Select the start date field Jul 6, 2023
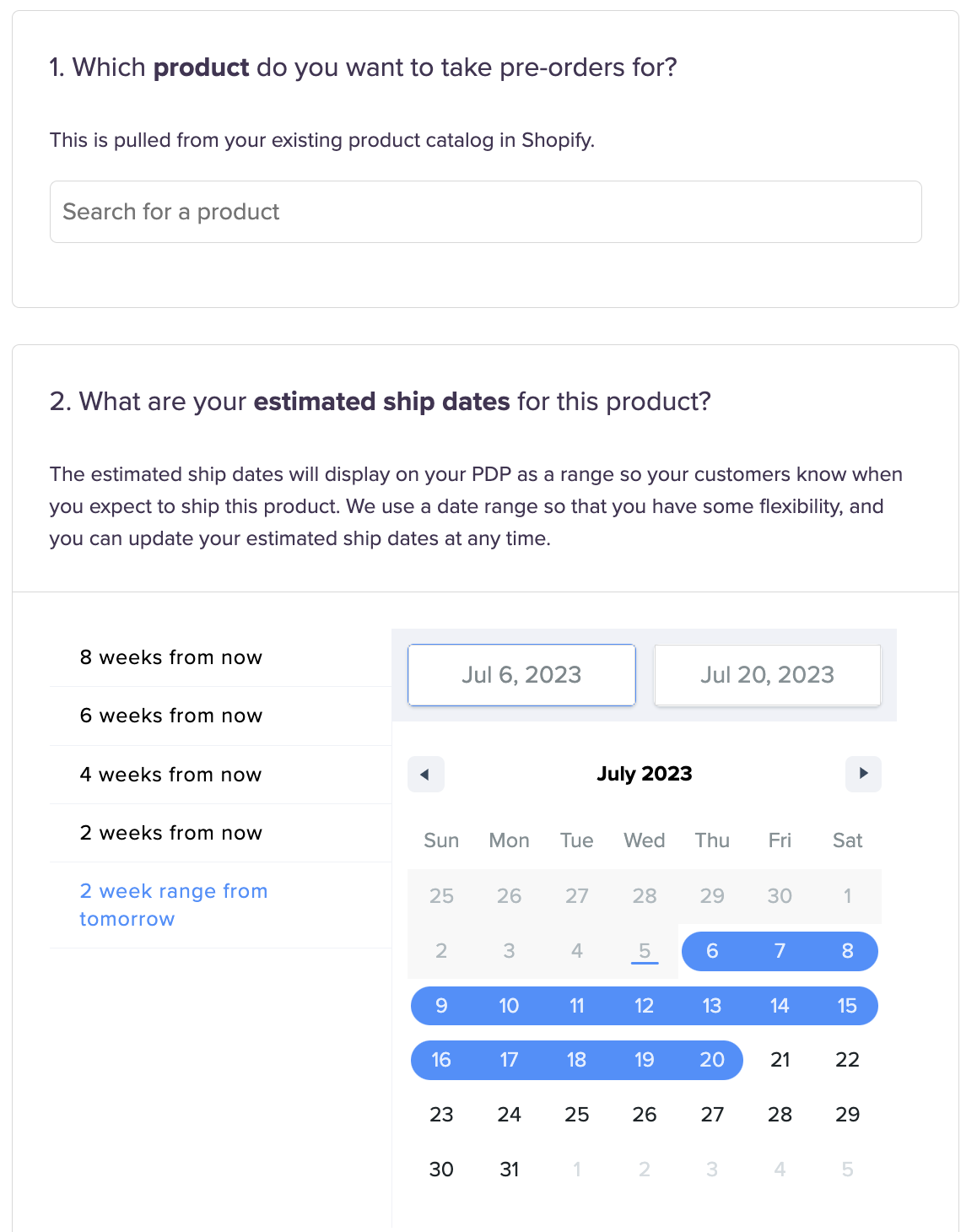977x1232 pixels. (x=521, y=675)
